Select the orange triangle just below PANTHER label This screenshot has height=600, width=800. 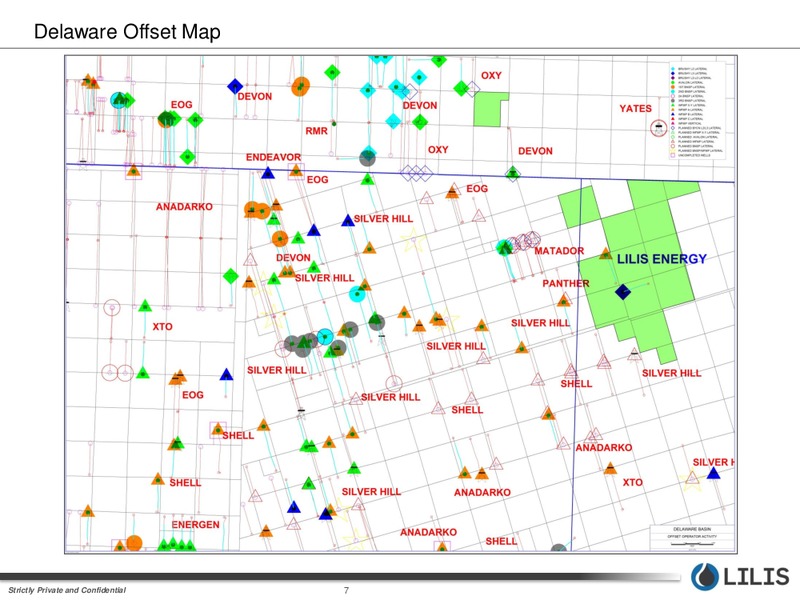pyautogui.click(x=564, y=300)
